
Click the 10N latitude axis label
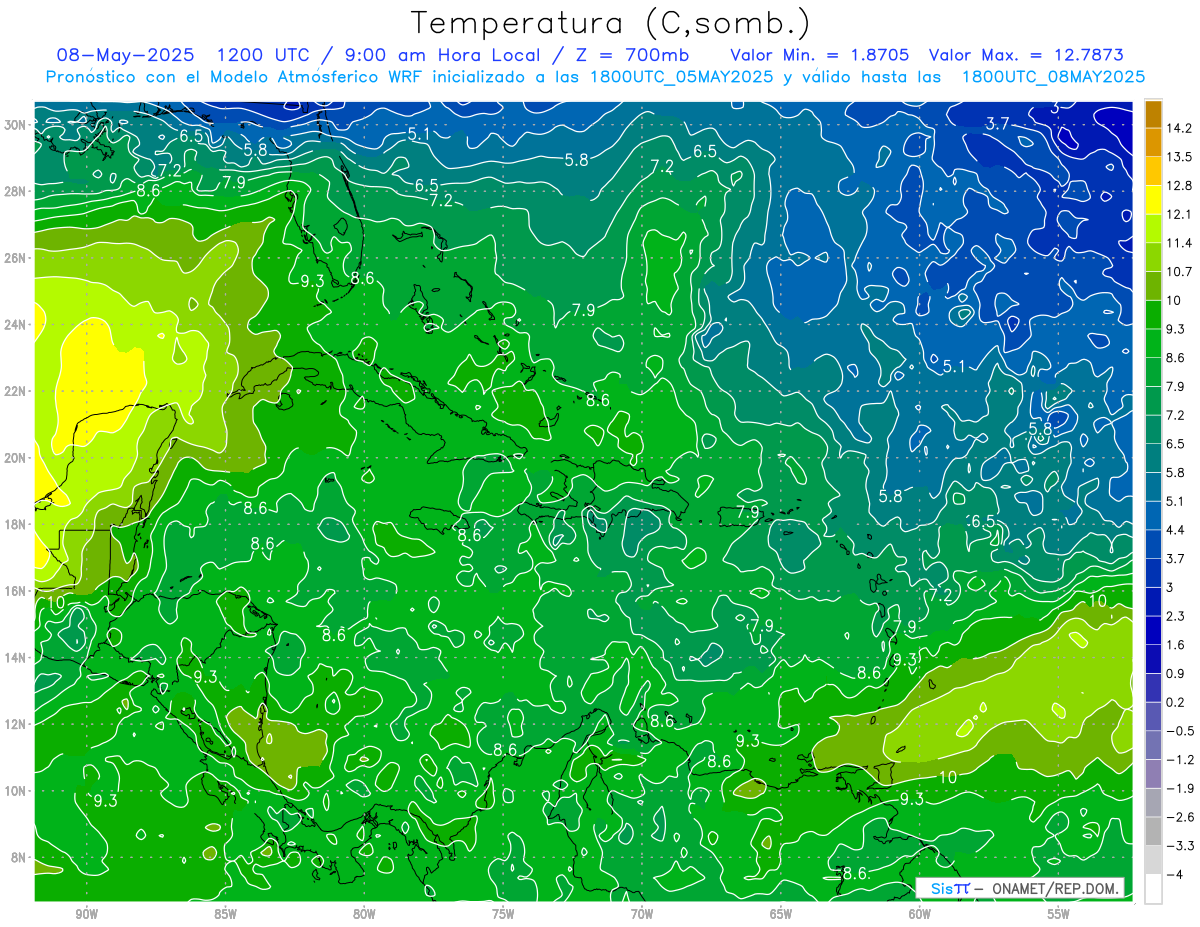pos(15,791)
